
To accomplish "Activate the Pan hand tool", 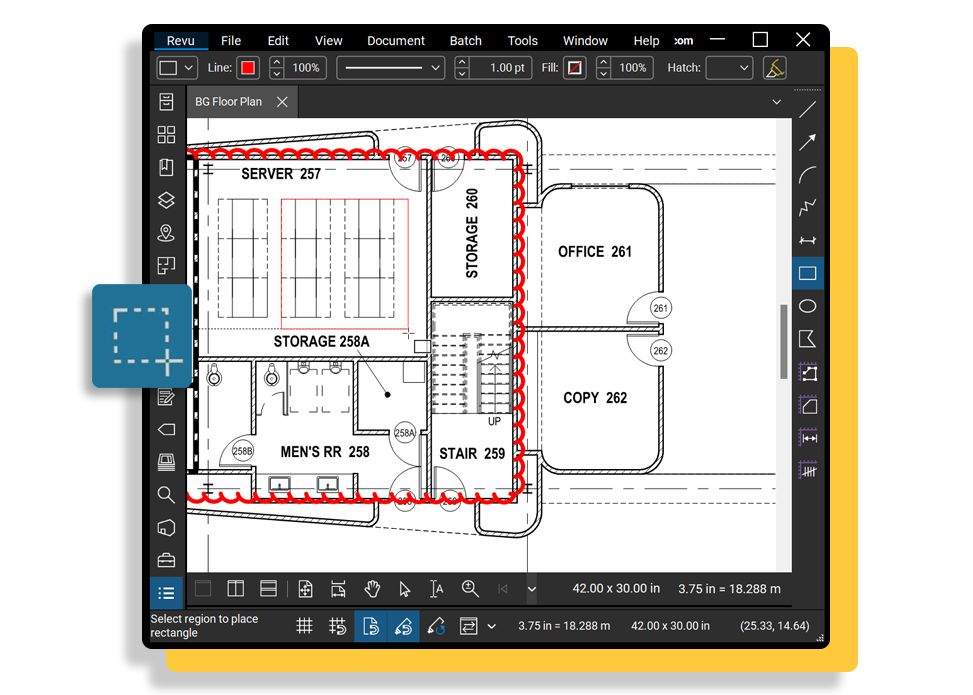I will [372, 589].
